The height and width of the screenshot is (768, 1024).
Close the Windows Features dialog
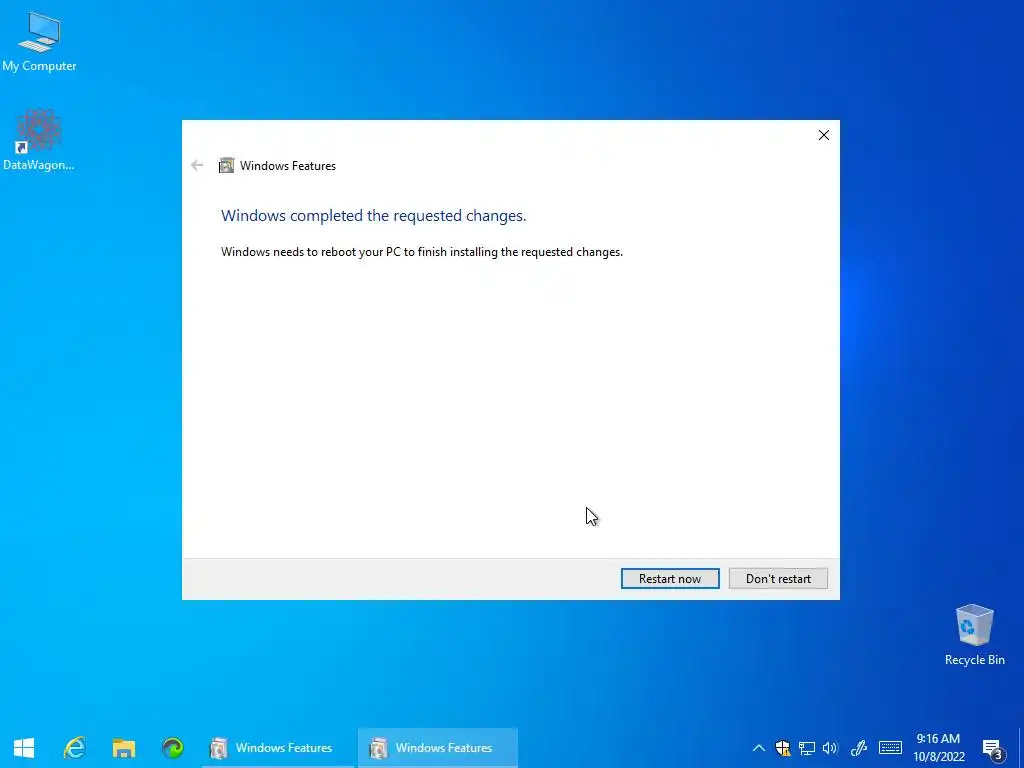tap(824, 135)
